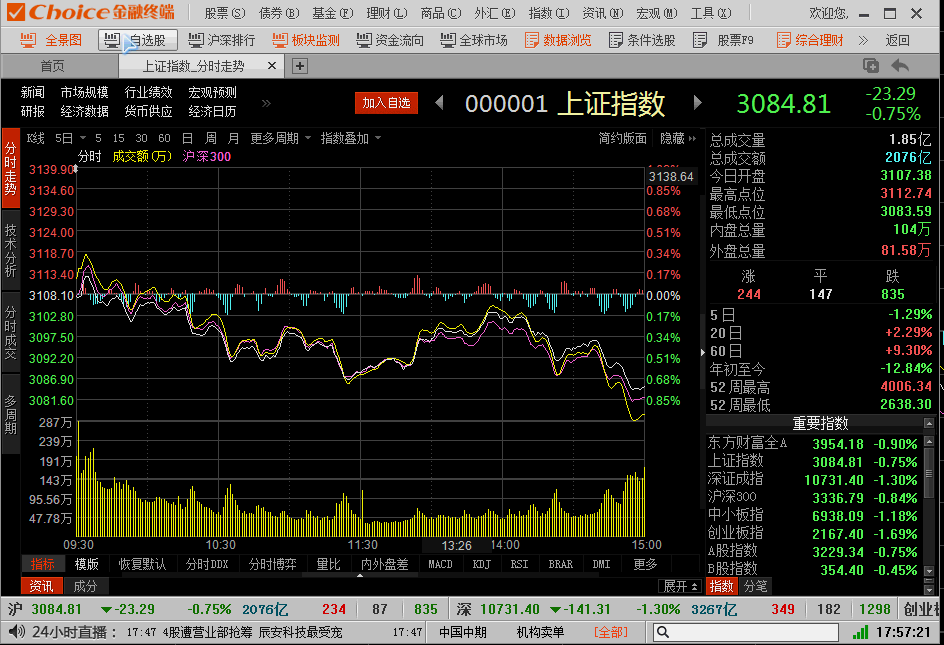Open the 宏观预测 link

tap(212, 92)
